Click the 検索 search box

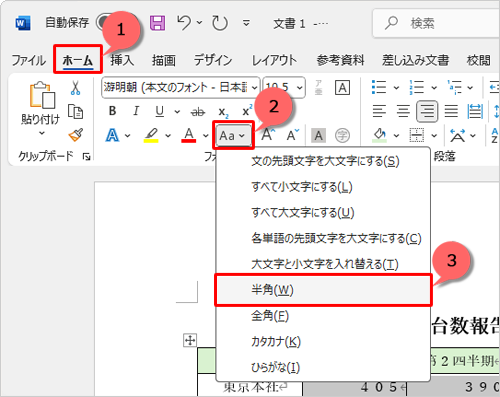click(436, 23)
